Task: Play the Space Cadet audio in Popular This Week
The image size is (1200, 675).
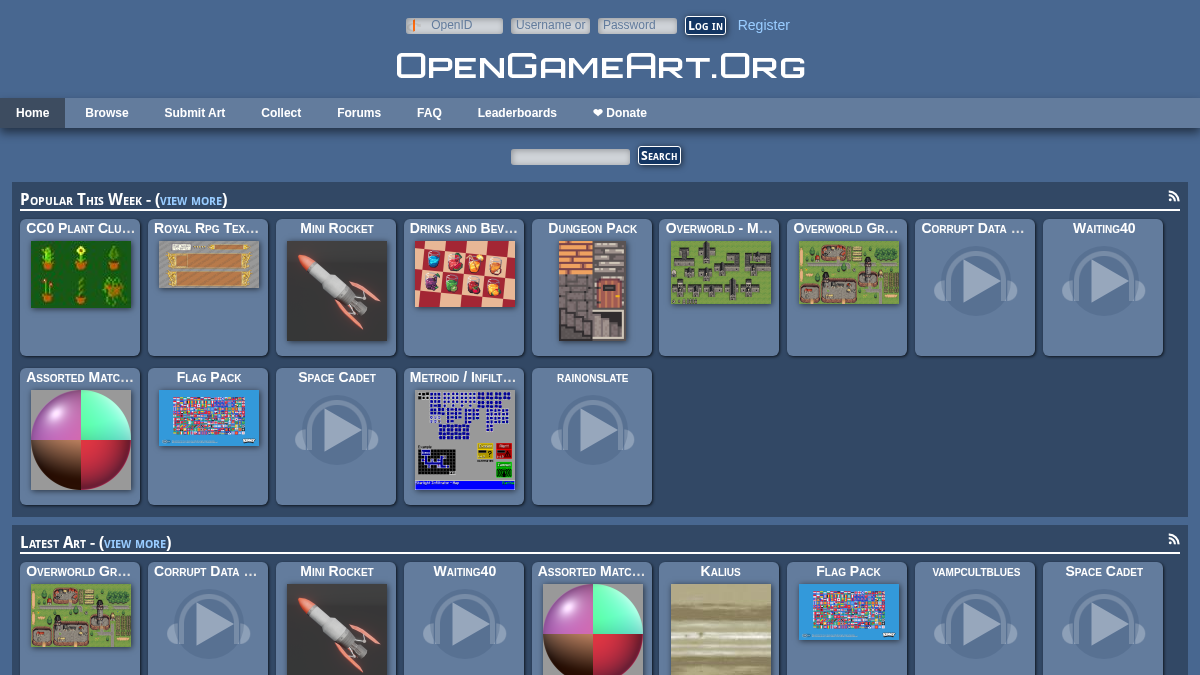Action: [337, 430]
